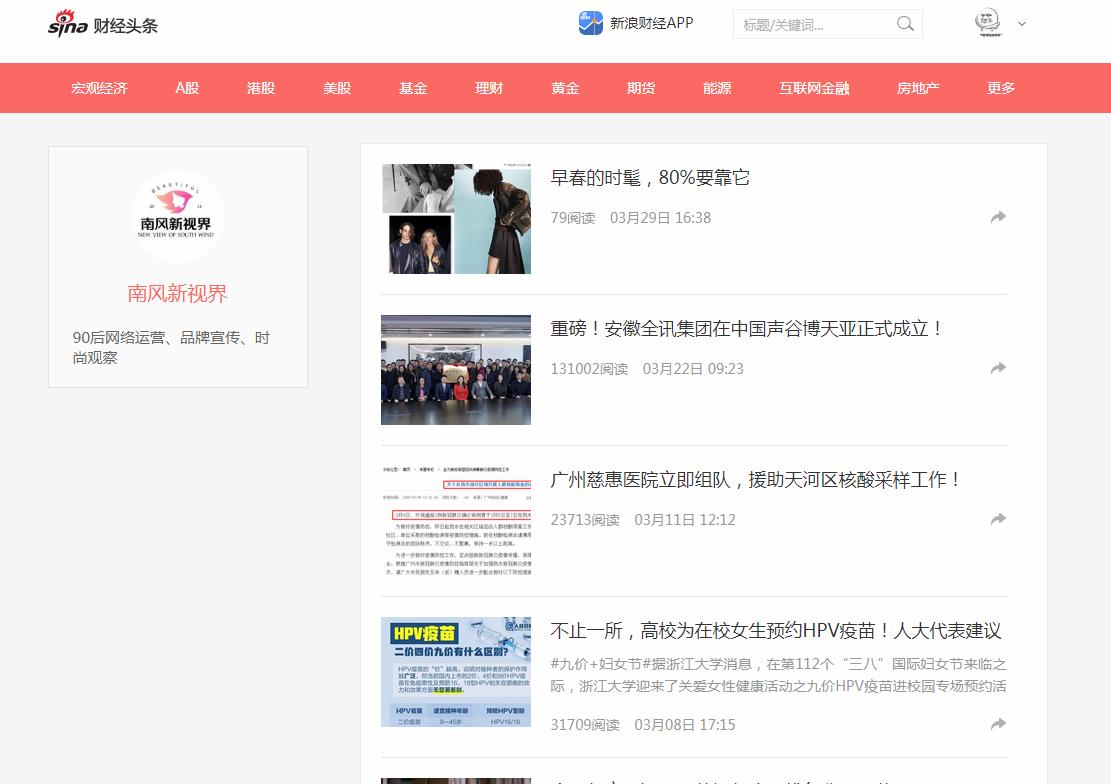The width and height of the screenshot is (1111, 784).
Task: Select the 期货 menu item
Action: [x=641, y=88]
